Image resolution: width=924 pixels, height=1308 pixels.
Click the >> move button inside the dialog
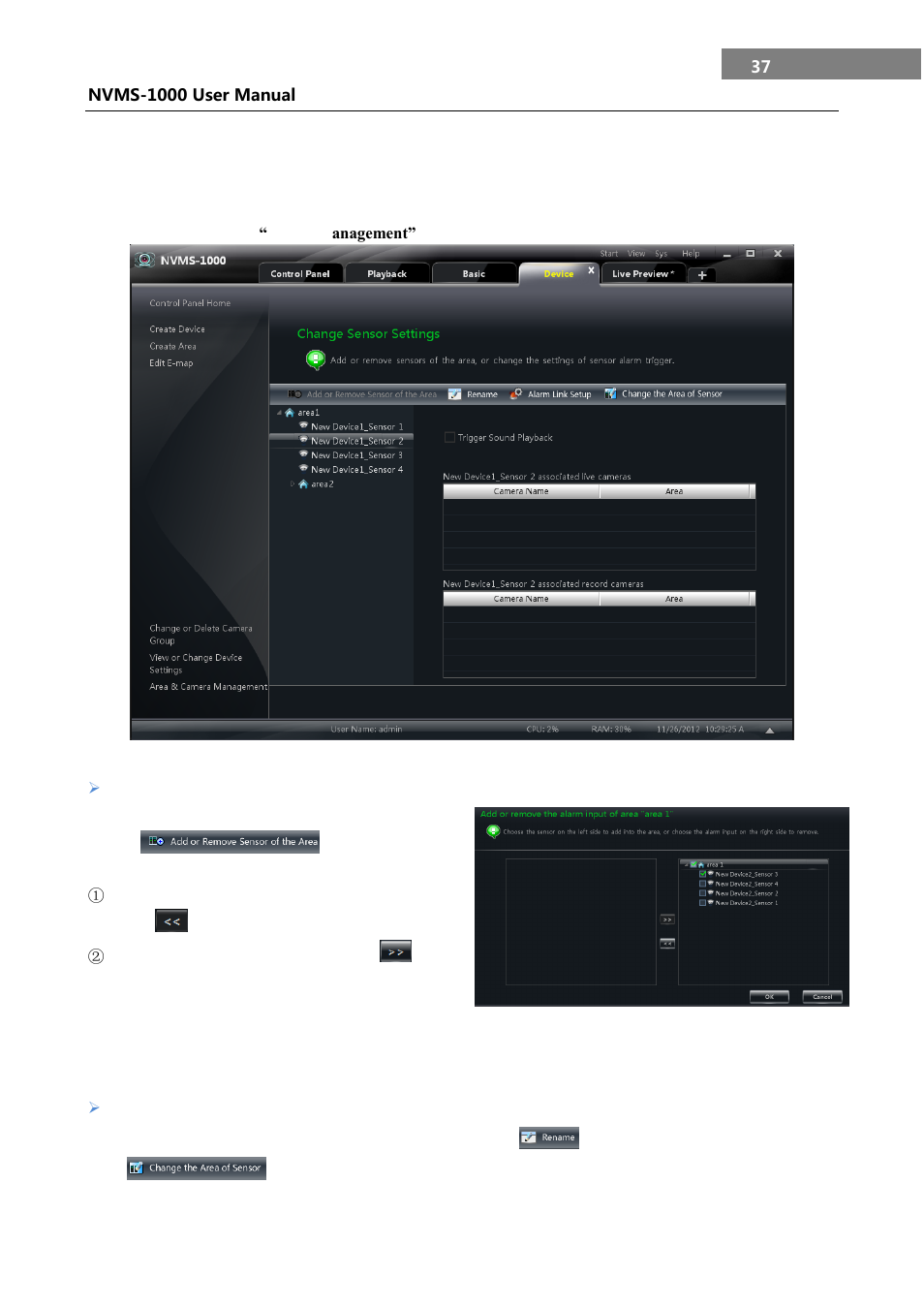(x=667, y=919)
